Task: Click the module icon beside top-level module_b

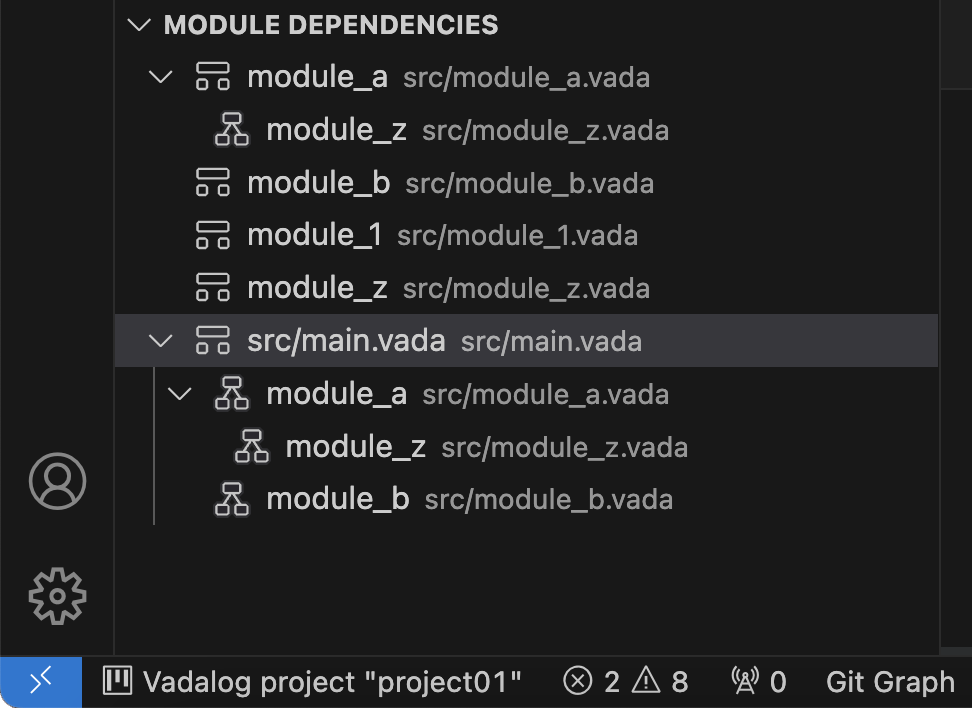Action: 213,182
